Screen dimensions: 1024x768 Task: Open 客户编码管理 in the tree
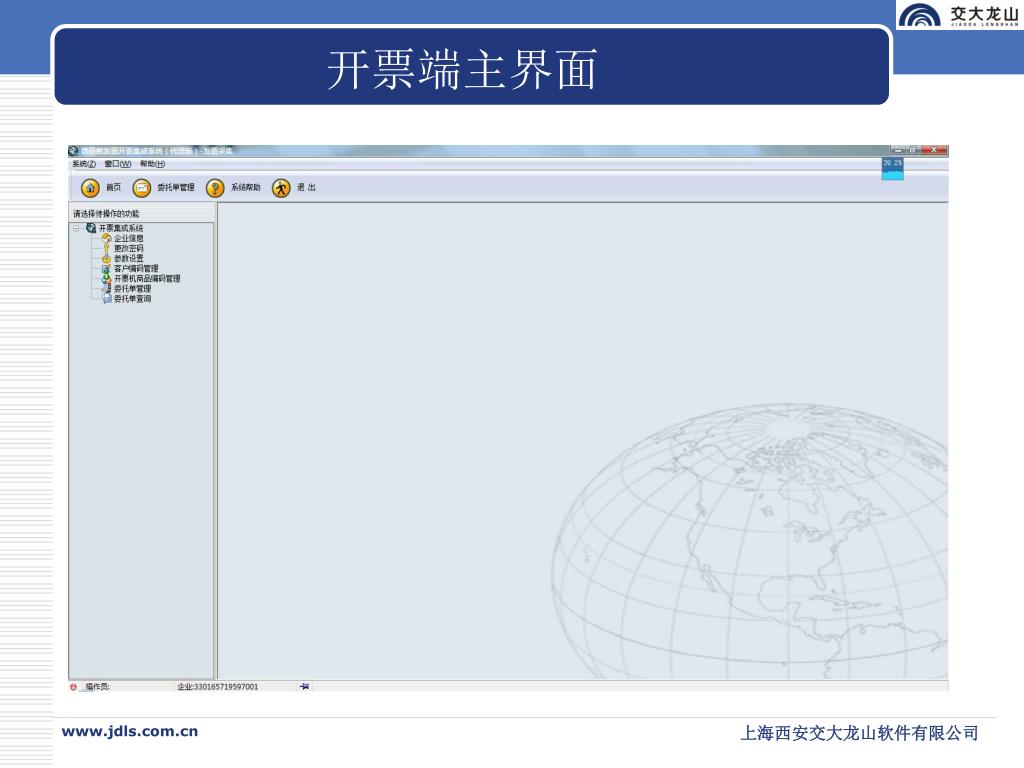coord(136,268)
